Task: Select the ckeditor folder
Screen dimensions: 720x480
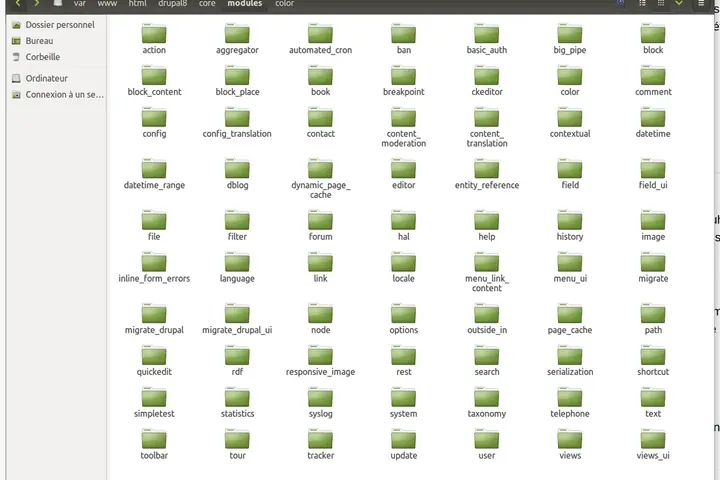Action: [x=487, y=80]
